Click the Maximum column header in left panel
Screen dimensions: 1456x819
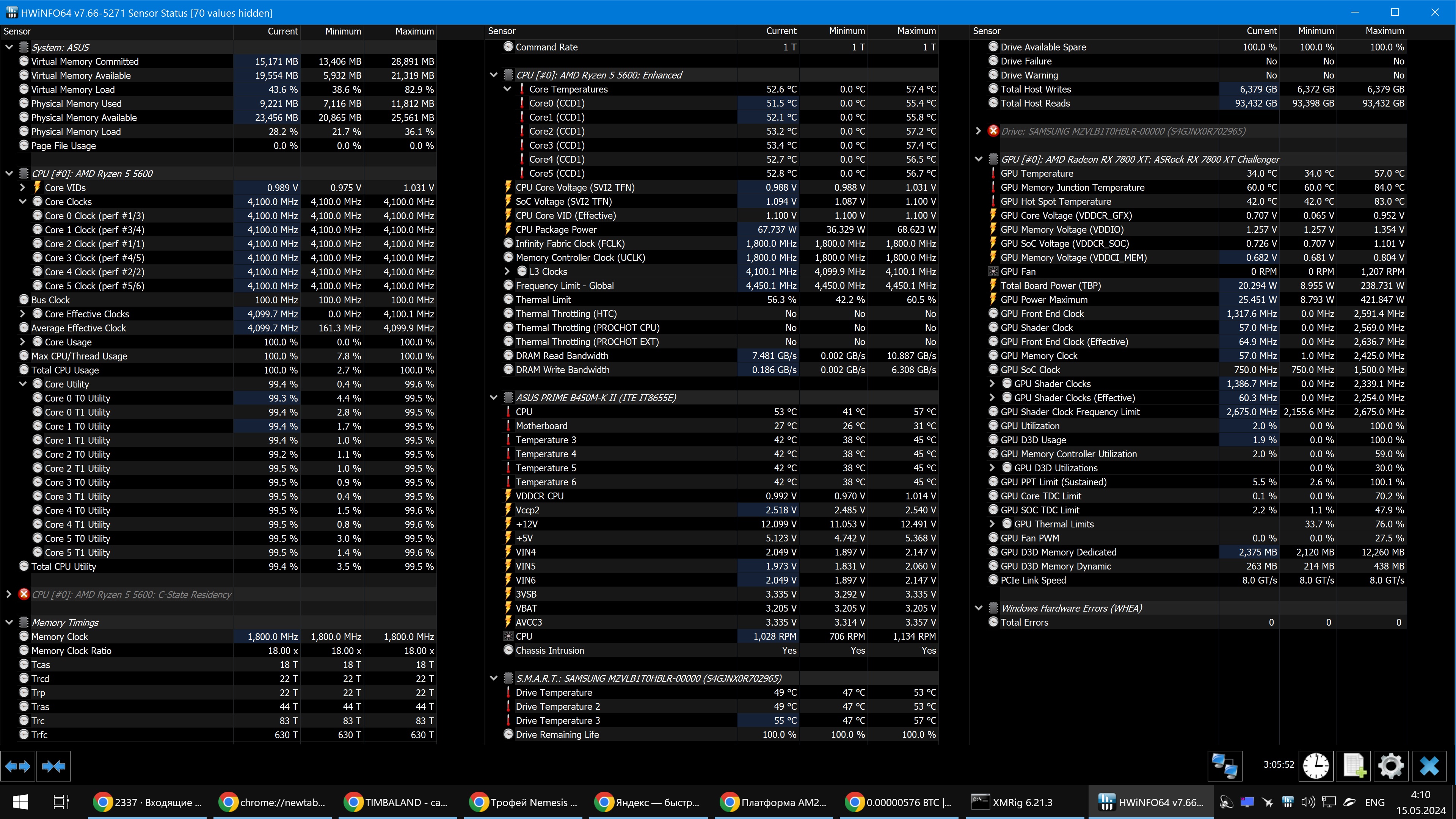click(x=414, y=31)
